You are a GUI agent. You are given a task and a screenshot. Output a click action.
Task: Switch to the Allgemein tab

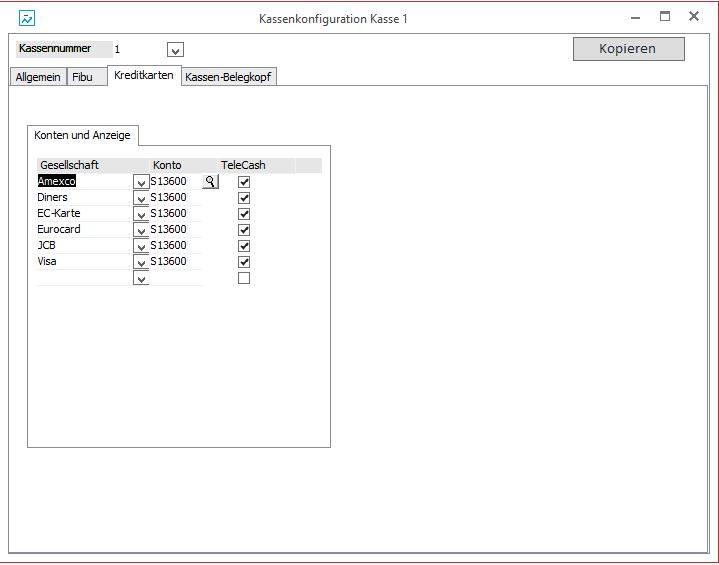click(38, 77)
